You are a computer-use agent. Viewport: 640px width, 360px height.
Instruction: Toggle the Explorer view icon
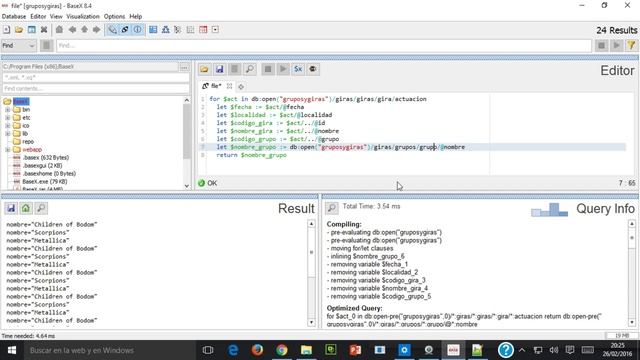coord(215,30)
